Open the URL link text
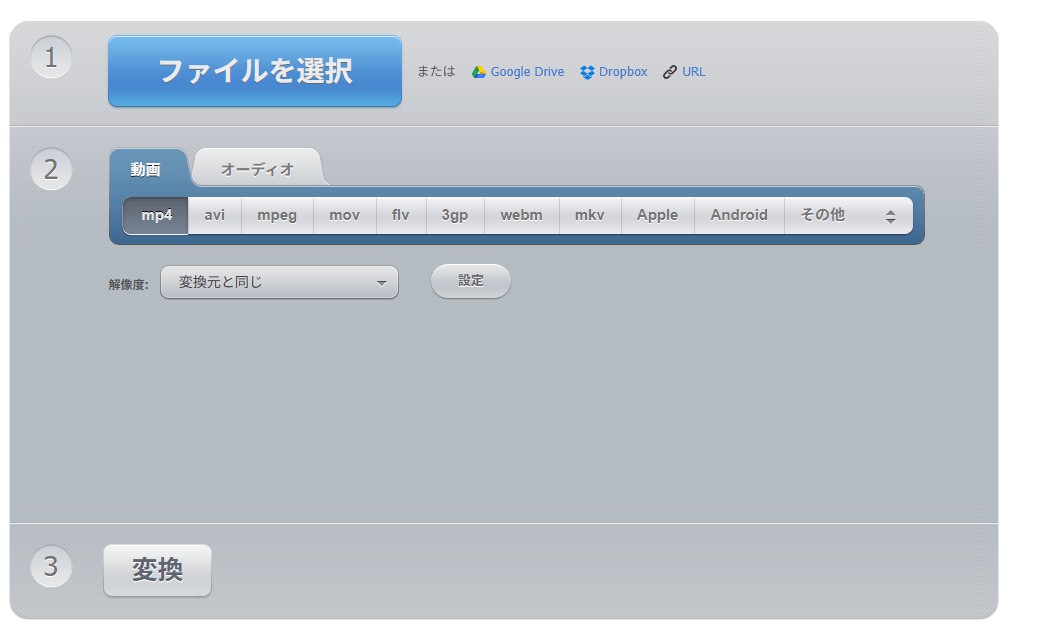Image resolution: width=1058 pixels, height=641 pixels. pos(694,72)
